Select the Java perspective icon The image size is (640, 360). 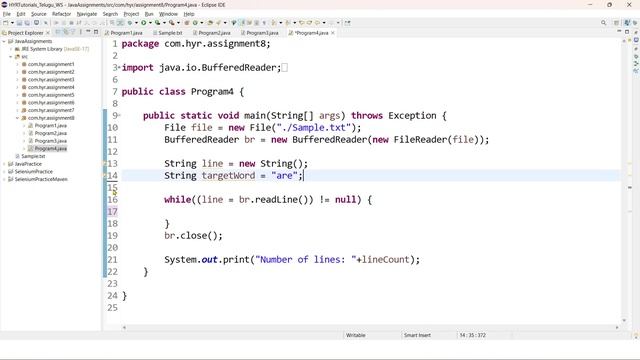pyautogui.click(x=627, y=23)
